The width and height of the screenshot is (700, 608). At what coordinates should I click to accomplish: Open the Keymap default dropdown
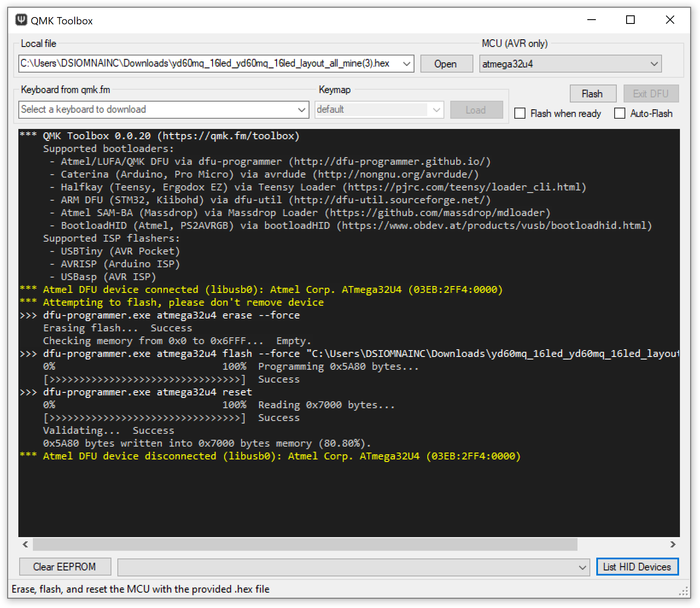[379, 110]
